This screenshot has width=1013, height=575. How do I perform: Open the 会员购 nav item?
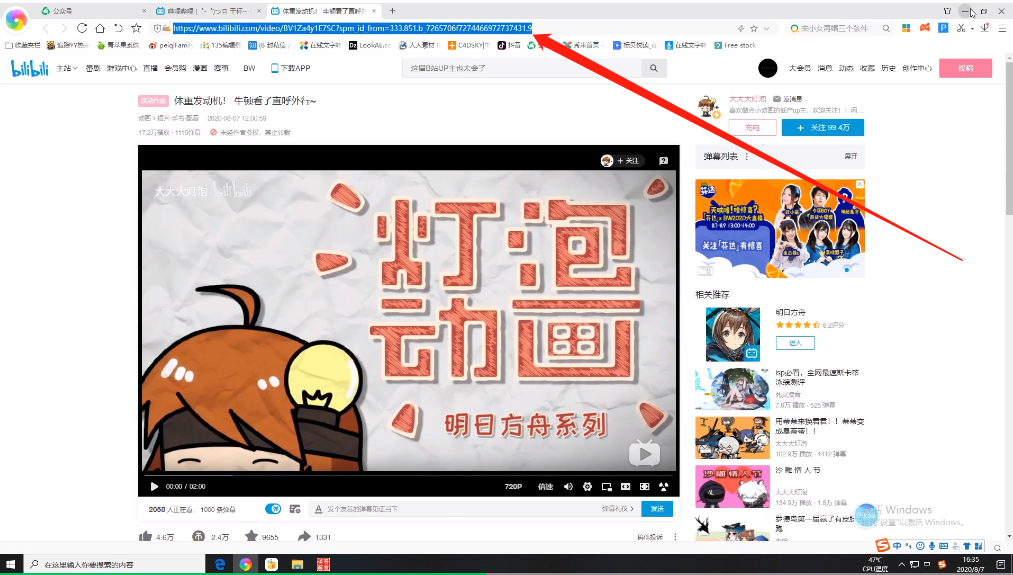[x=175, y=68]
